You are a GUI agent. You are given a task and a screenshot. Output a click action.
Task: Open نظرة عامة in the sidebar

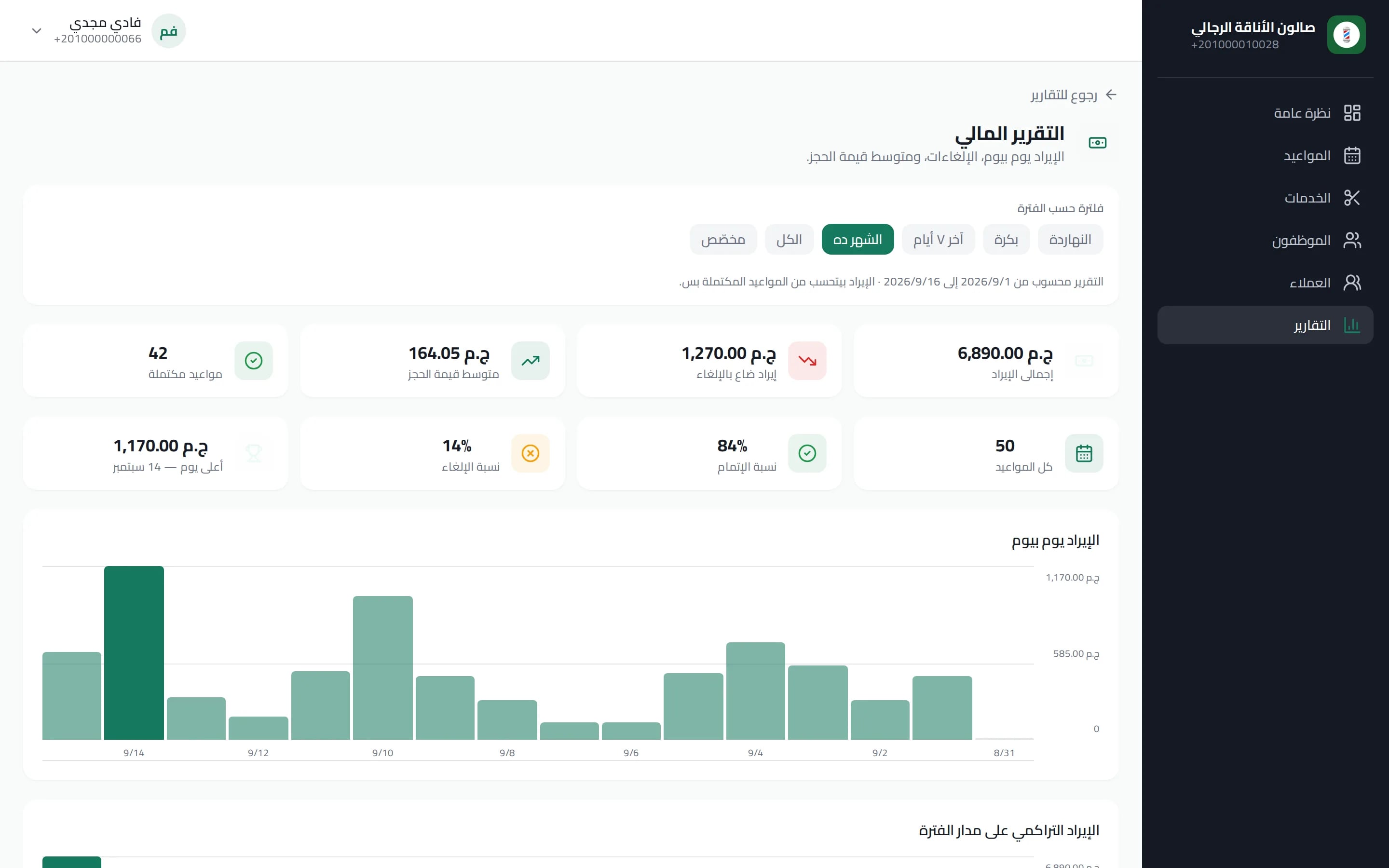click(x=1265, y=112)
